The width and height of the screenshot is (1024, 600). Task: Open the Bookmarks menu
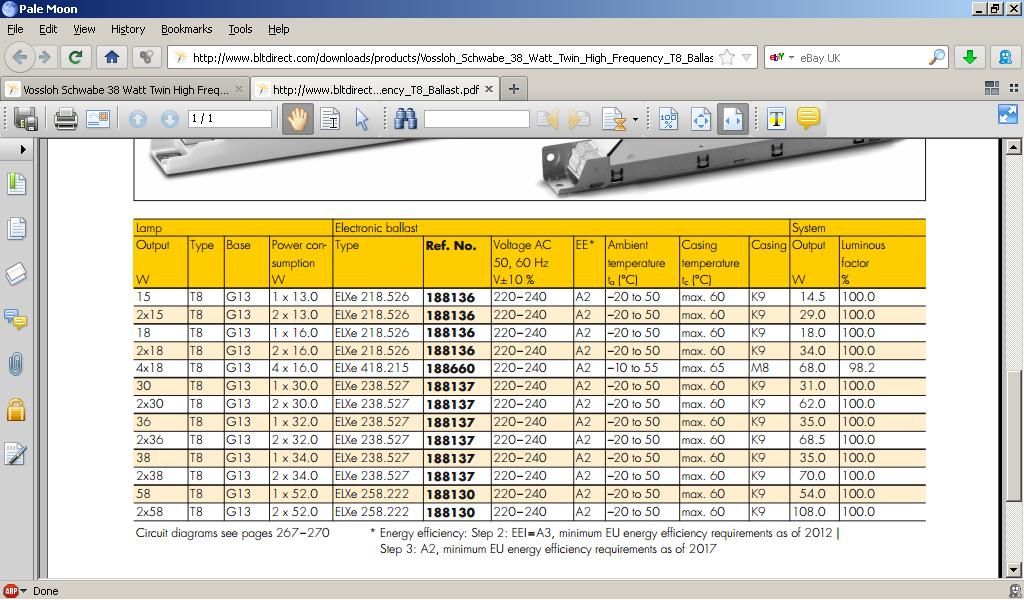tap(186, 29)
